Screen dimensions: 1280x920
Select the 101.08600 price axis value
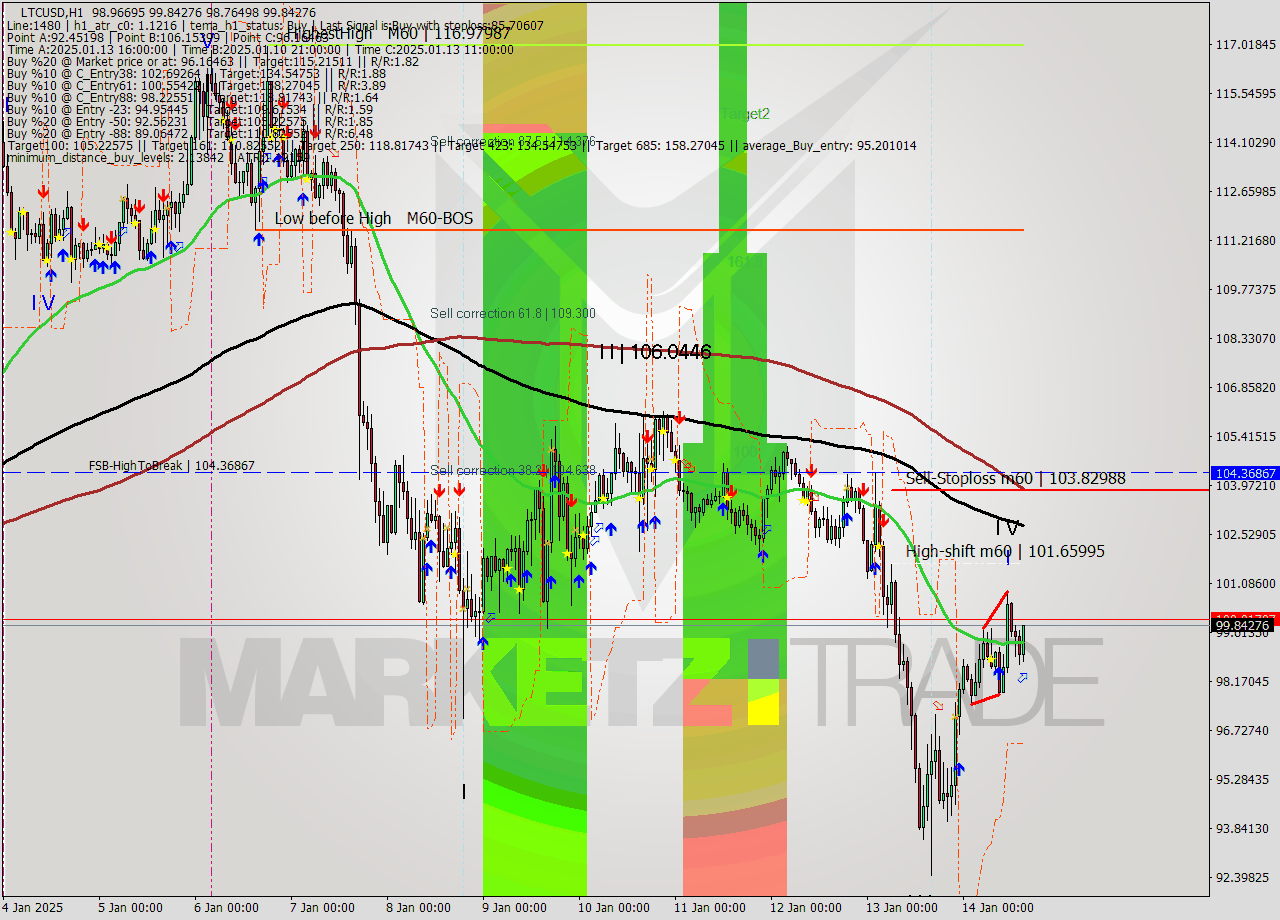click(1245, 583)
